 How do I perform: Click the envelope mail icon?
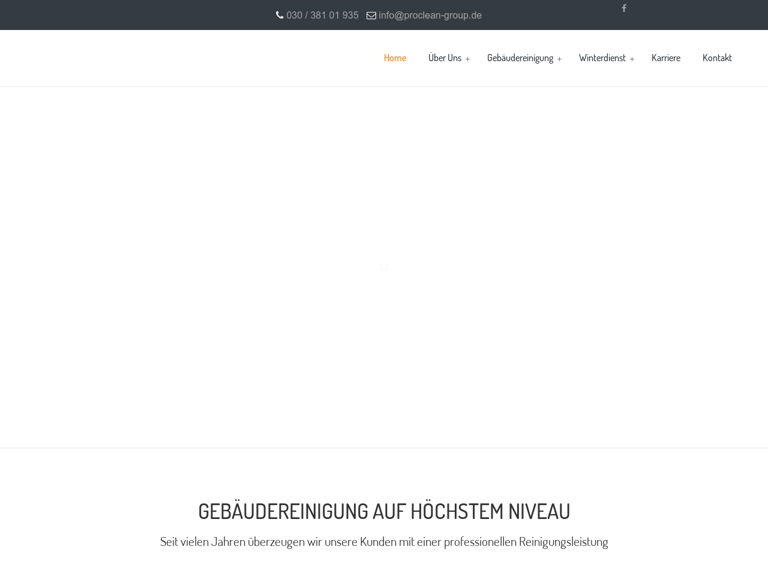tap(371, 15)
